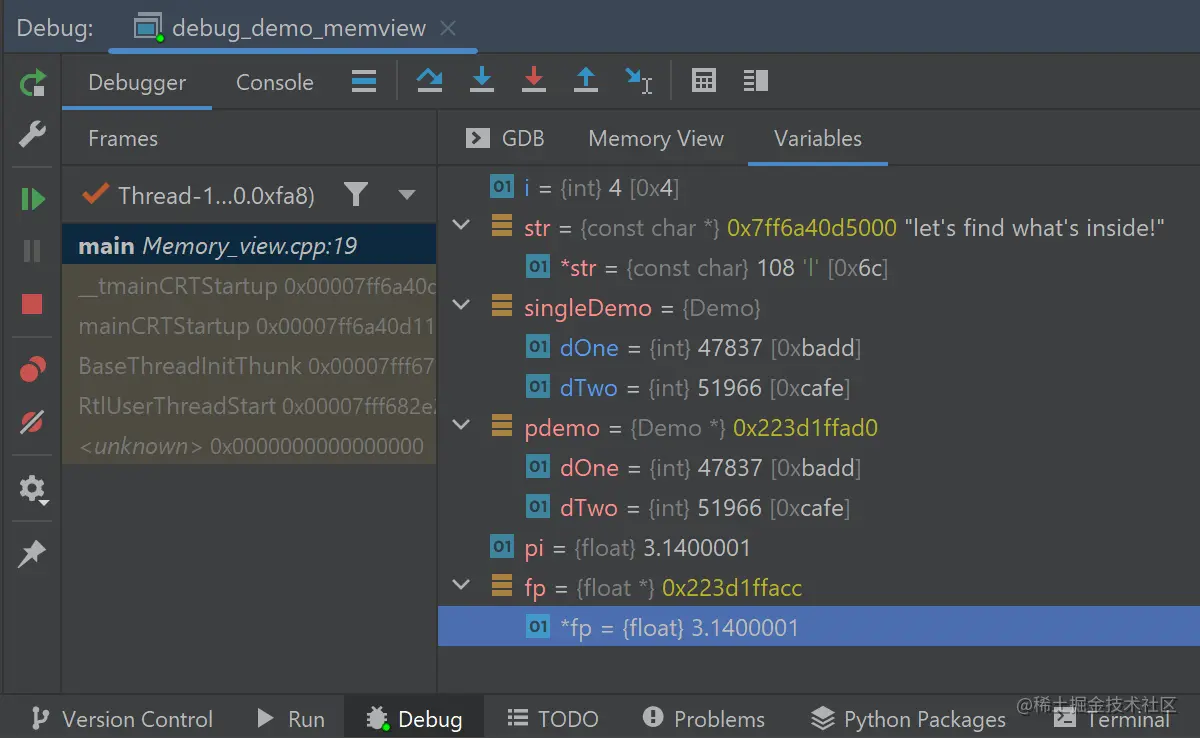
Task: Collapse the str variable node
Action: (461, 226)
